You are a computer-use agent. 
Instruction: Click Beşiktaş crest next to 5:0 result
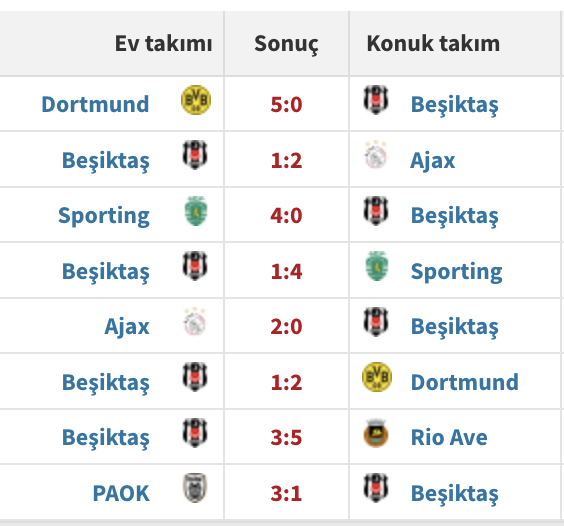point(376,100)
